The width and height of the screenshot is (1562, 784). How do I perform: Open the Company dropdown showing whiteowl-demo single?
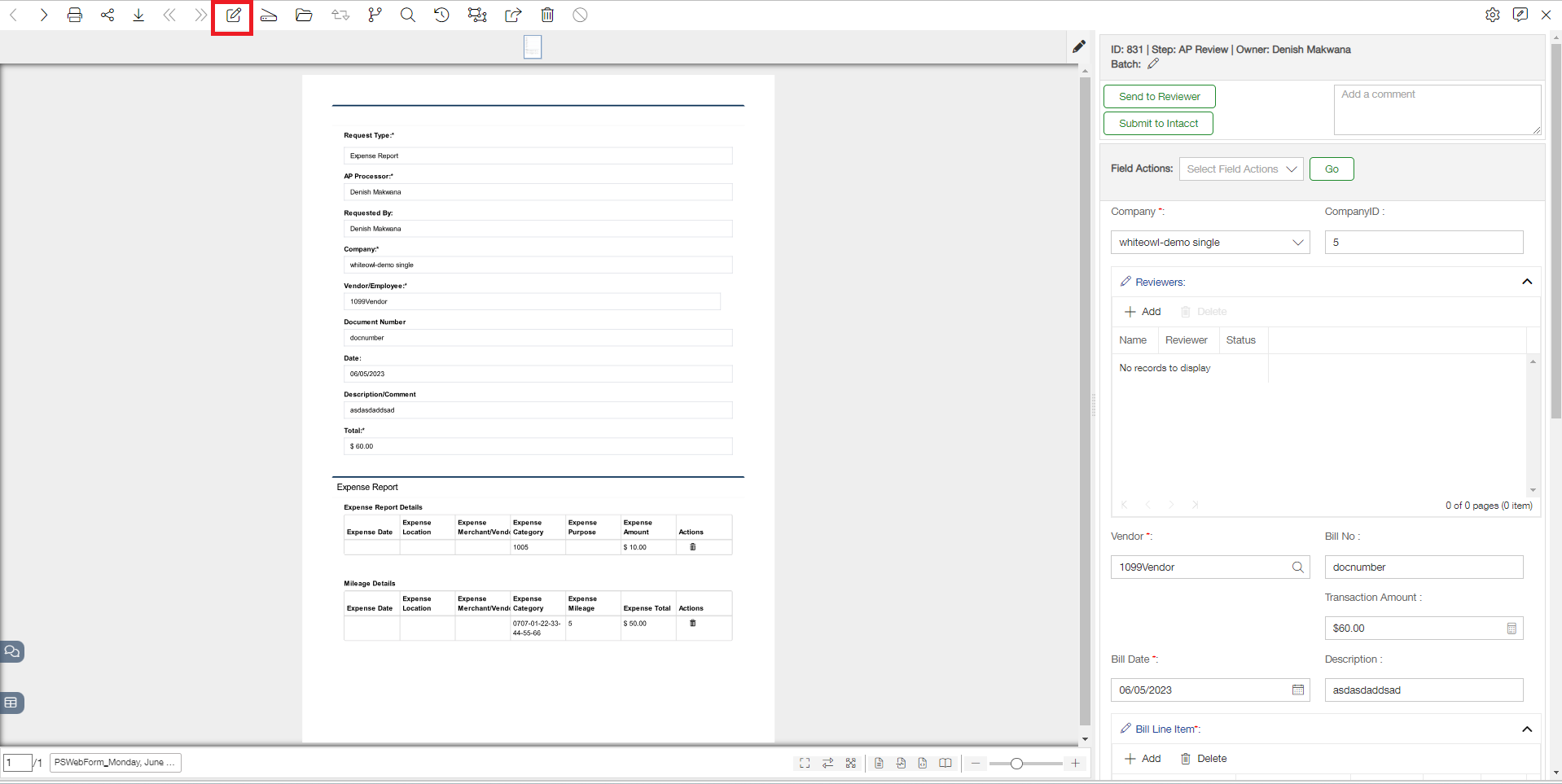tap(1210, 243)
